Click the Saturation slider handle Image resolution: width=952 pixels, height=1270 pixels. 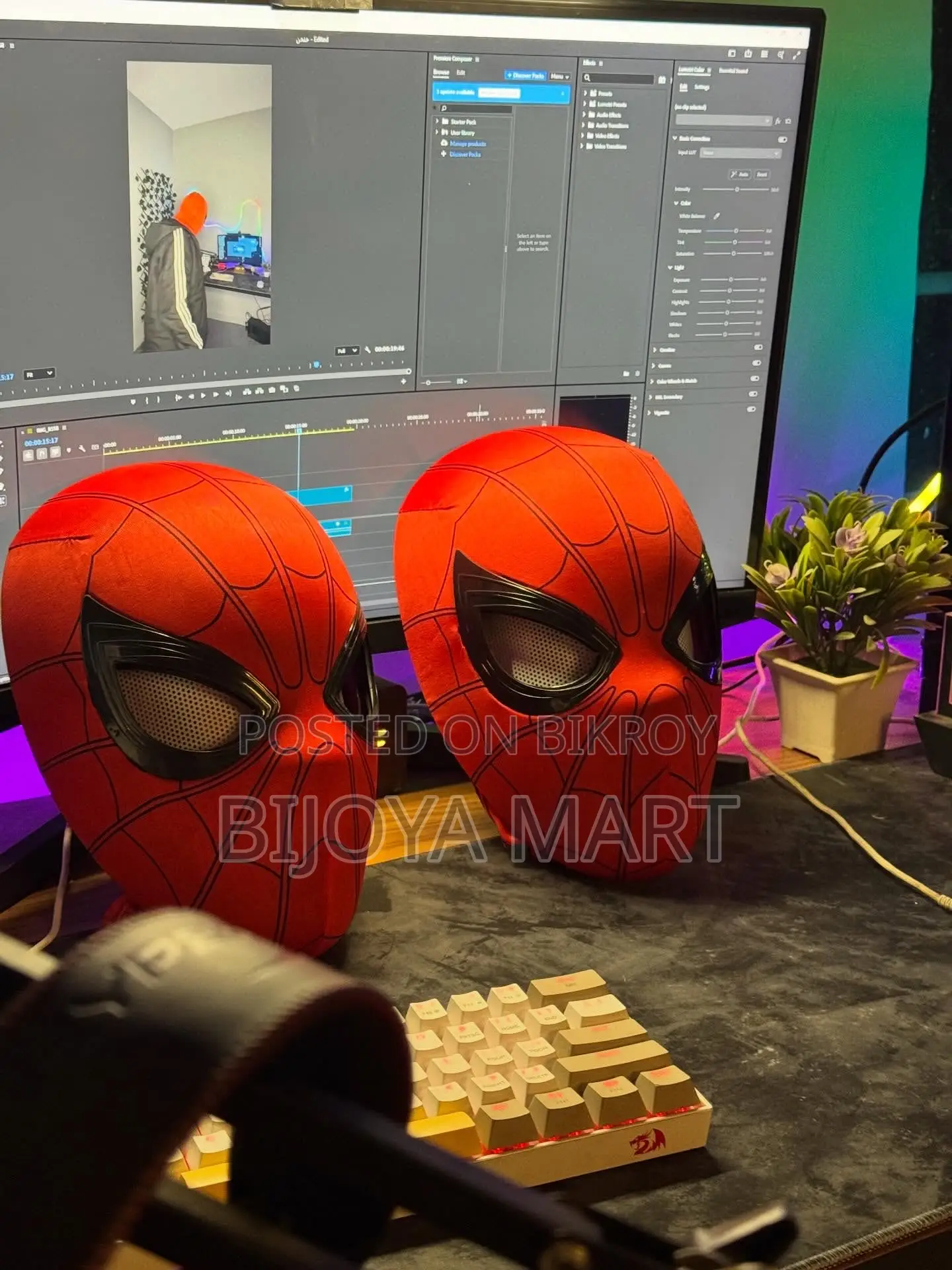(733, 253)
